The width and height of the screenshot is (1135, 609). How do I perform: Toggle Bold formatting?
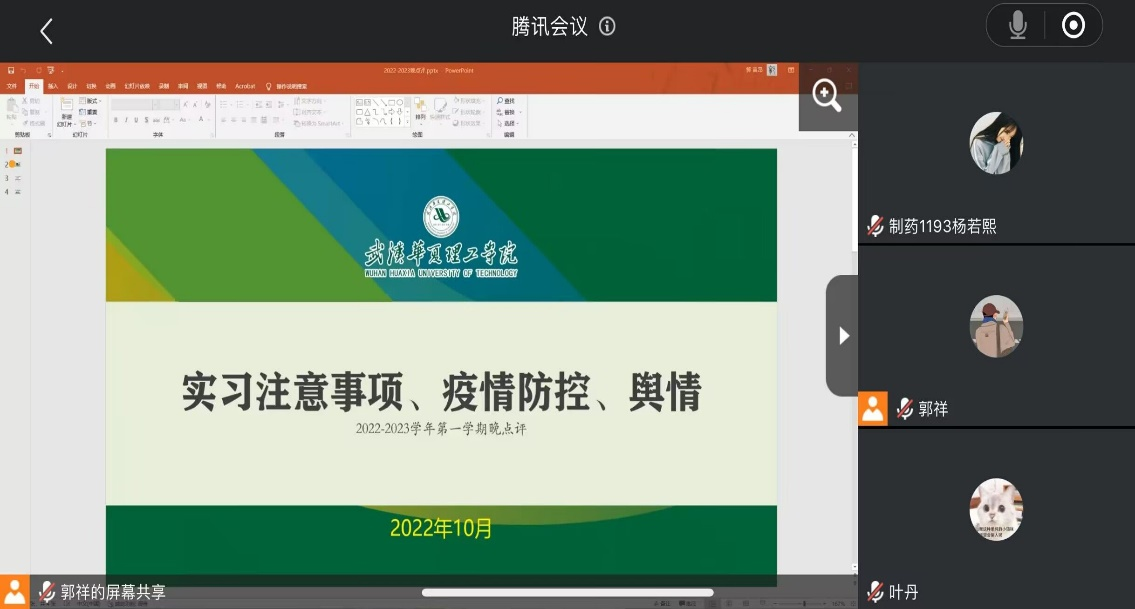[116, 120]
